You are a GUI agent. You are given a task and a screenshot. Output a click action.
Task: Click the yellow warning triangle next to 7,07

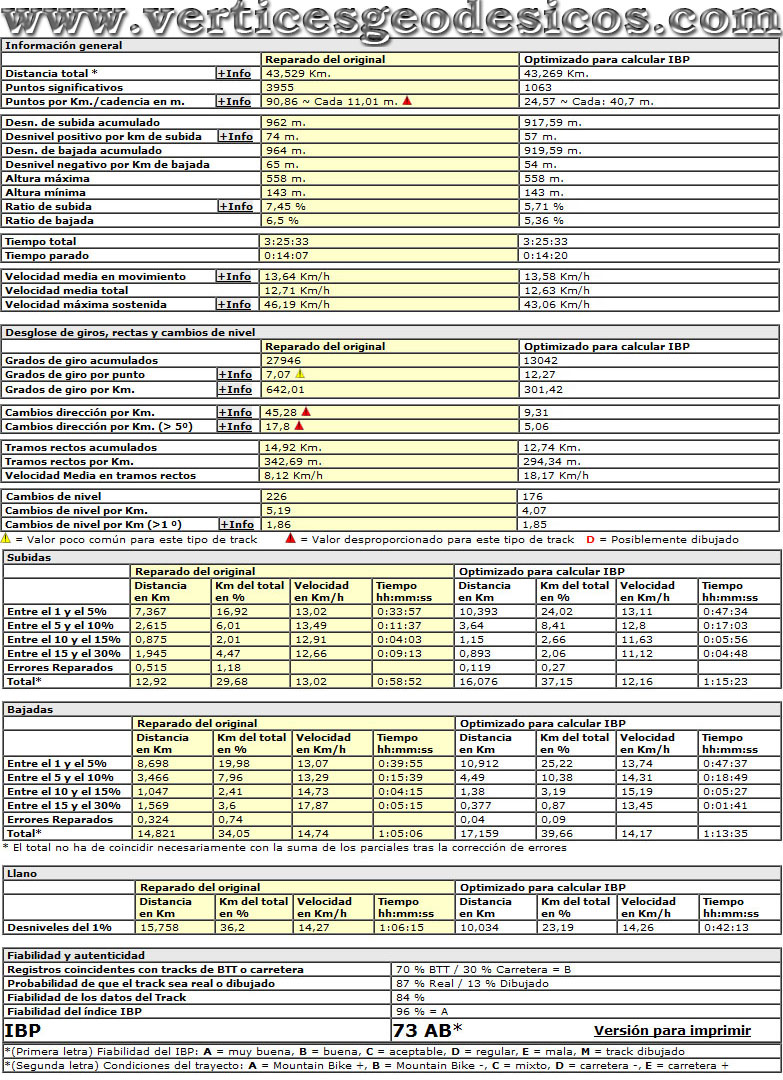(x=298, y=374)
